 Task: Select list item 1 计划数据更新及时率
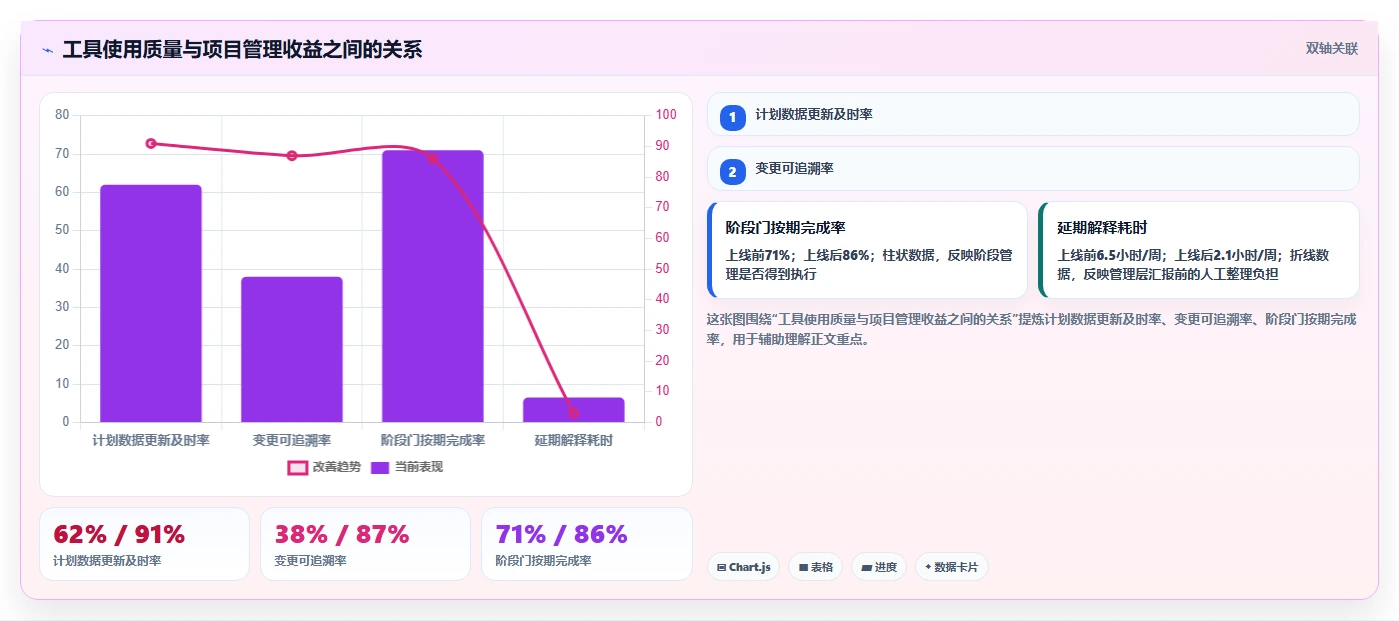[x=1033, y=114]
